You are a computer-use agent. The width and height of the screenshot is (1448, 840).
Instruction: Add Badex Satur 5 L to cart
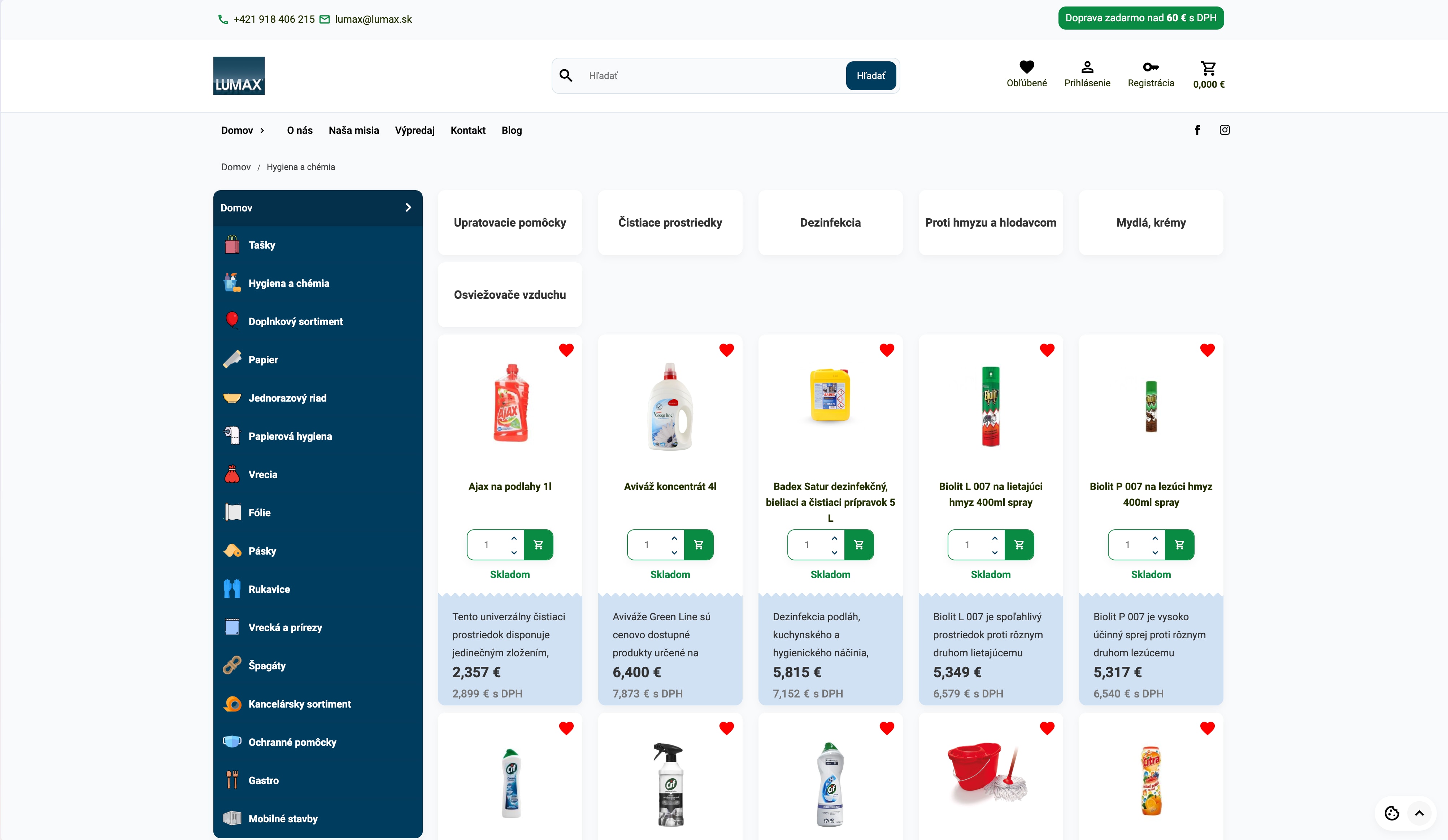859,545
